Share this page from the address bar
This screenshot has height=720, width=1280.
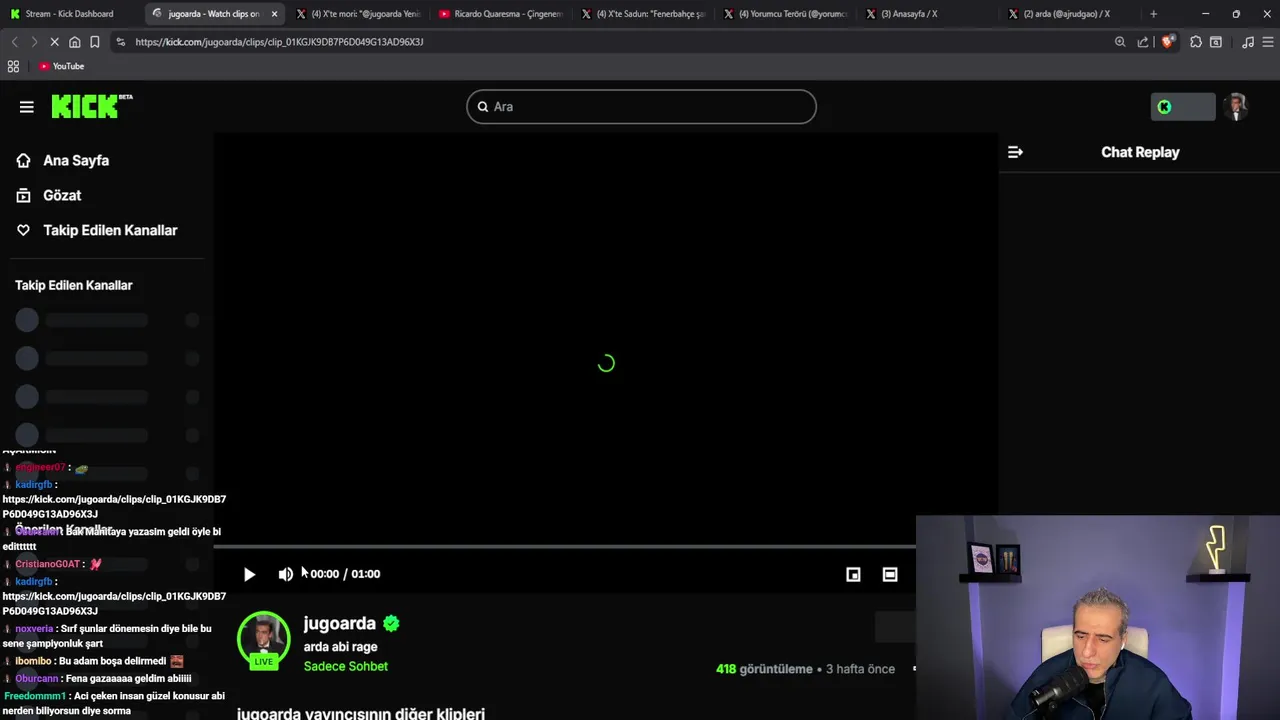pyautogui.click(x=1143, y=42)
